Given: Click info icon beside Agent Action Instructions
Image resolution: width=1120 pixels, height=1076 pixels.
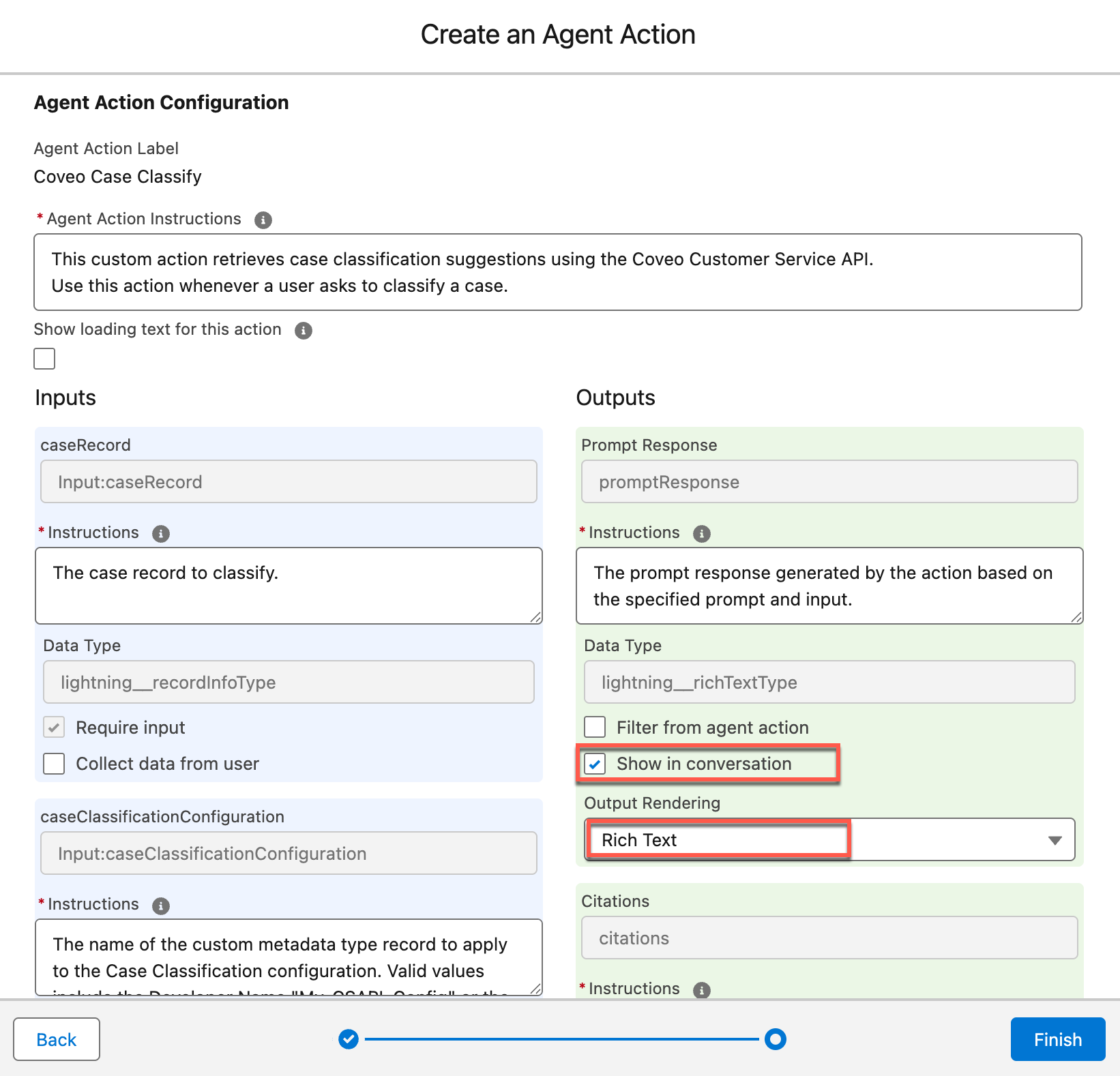Looking at the screenshot, I should [263, 220].
